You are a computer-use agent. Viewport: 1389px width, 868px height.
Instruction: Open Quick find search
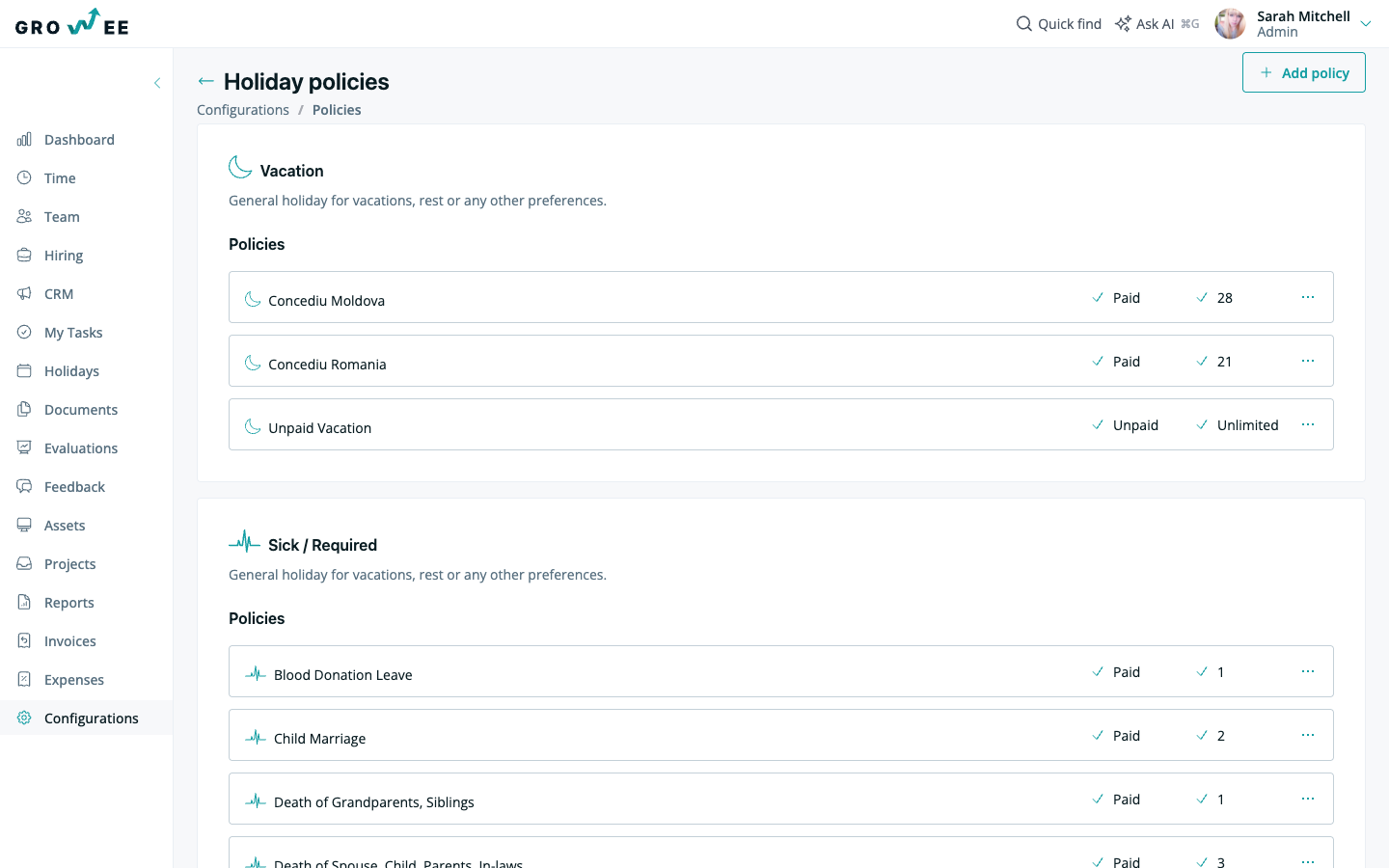click(x=1059, y=23)
